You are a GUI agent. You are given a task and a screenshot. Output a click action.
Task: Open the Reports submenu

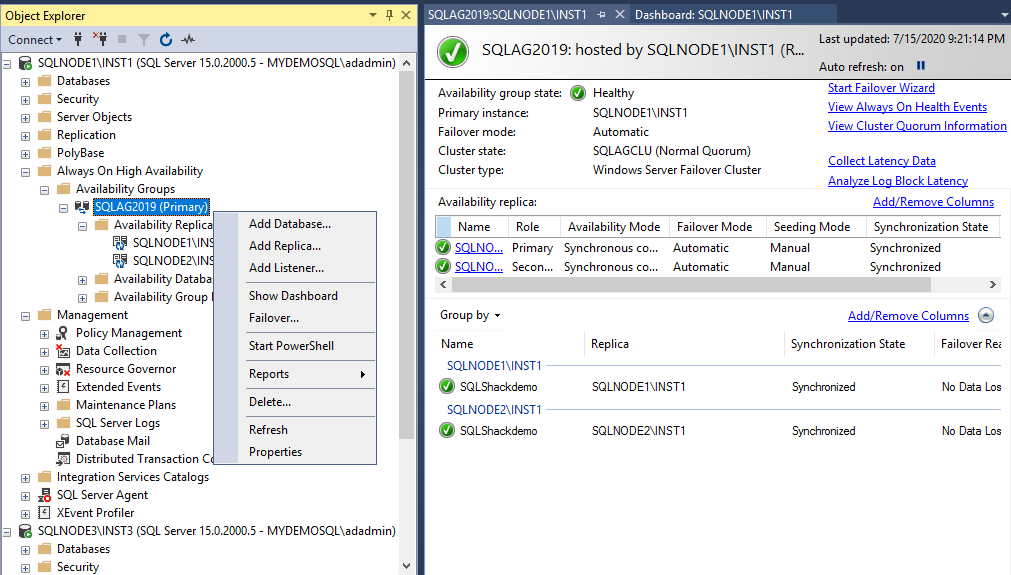[295, 374]
